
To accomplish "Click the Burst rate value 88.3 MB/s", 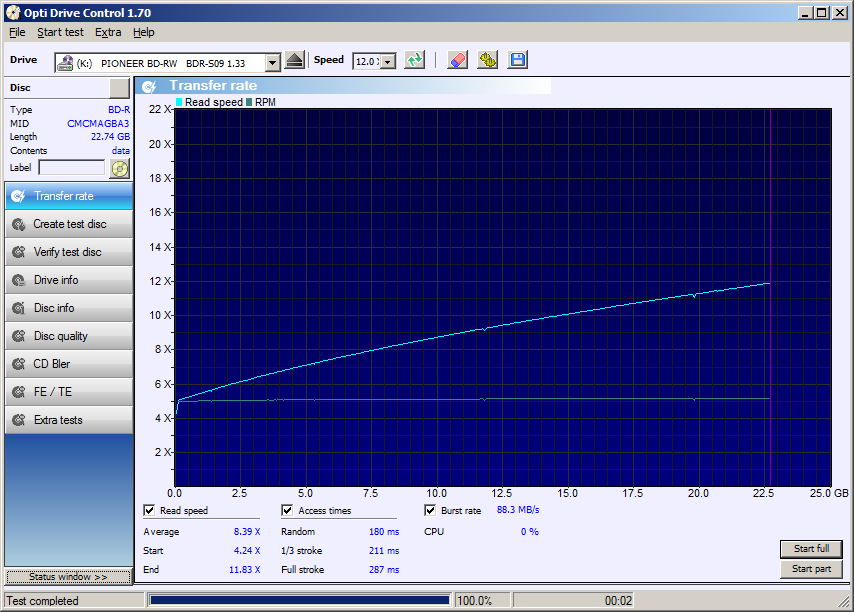I will click(518, 510).
